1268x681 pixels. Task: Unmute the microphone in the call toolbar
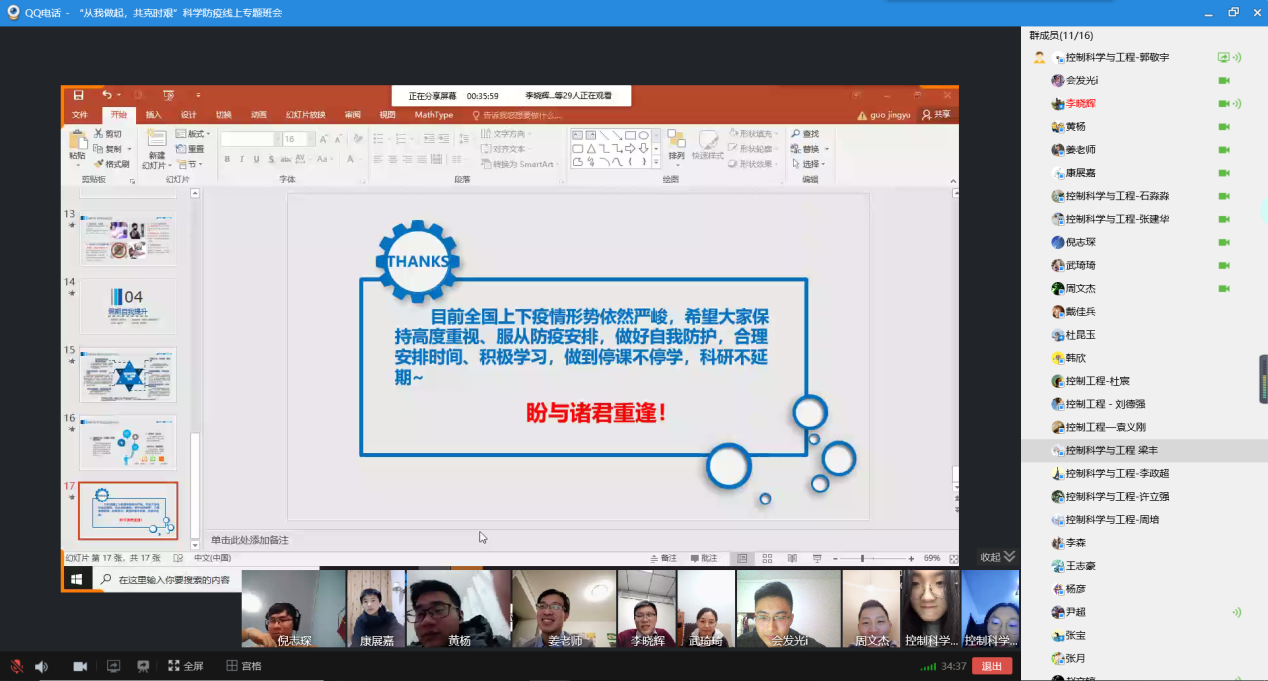click(x=17, y=666)
